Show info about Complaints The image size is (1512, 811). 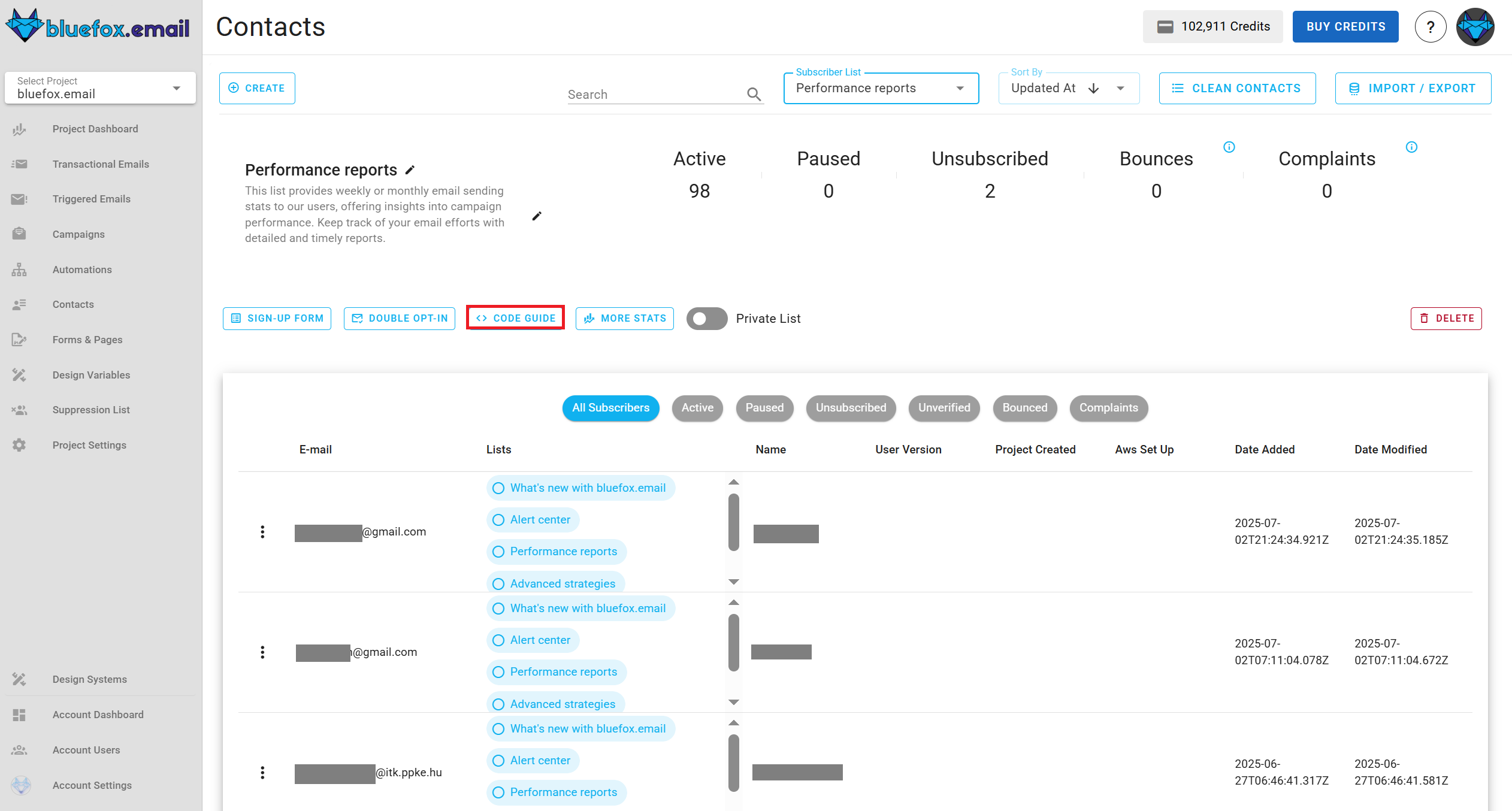(x=1411, y=147)
